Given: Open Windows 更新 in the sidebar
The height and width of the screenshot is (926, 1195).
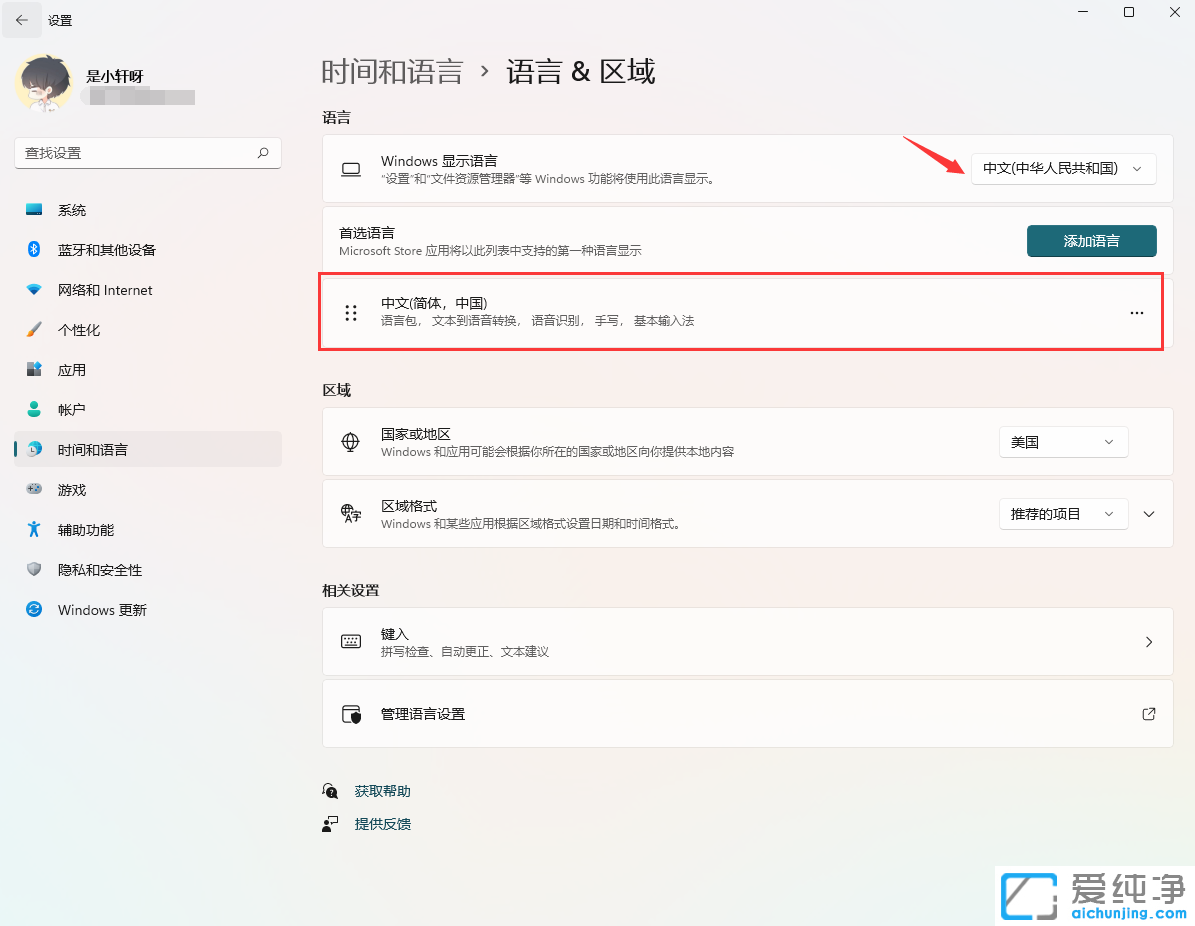Looking at the screenshot, I should click(148, 610).
